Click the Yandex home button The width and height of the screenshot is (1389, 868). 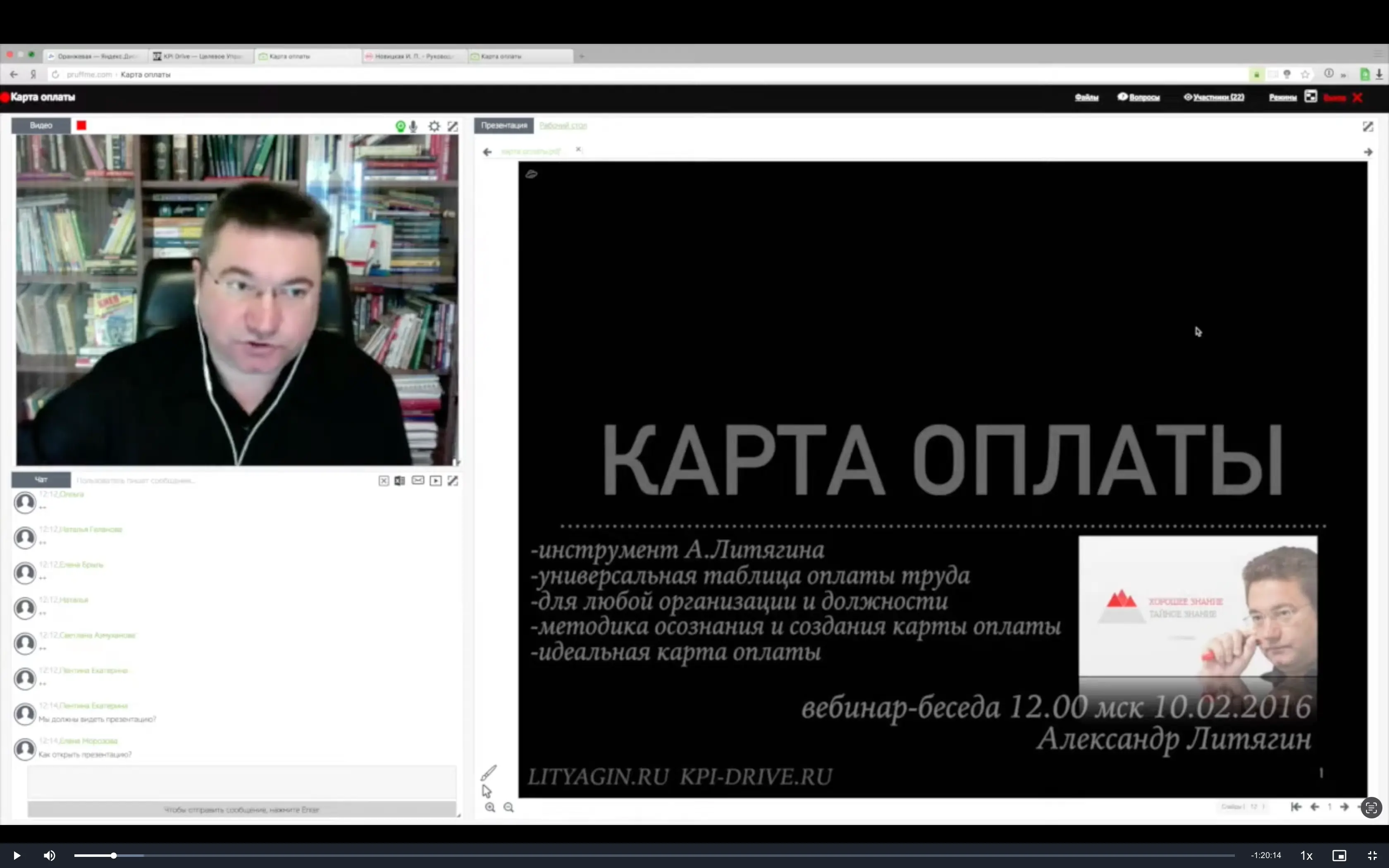33,74
